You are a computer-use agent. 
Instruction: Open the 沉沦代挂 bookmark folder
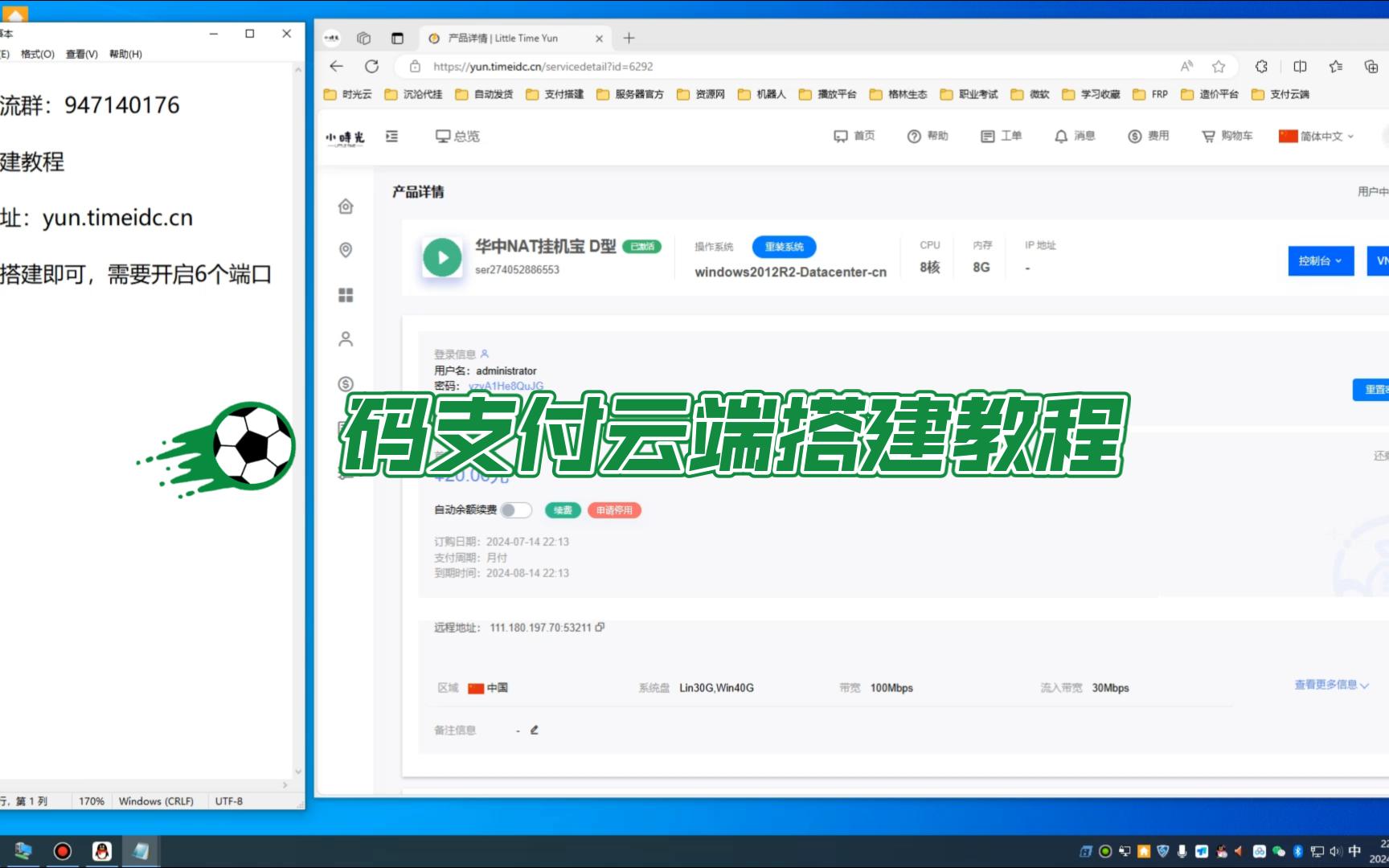[414, 94]
